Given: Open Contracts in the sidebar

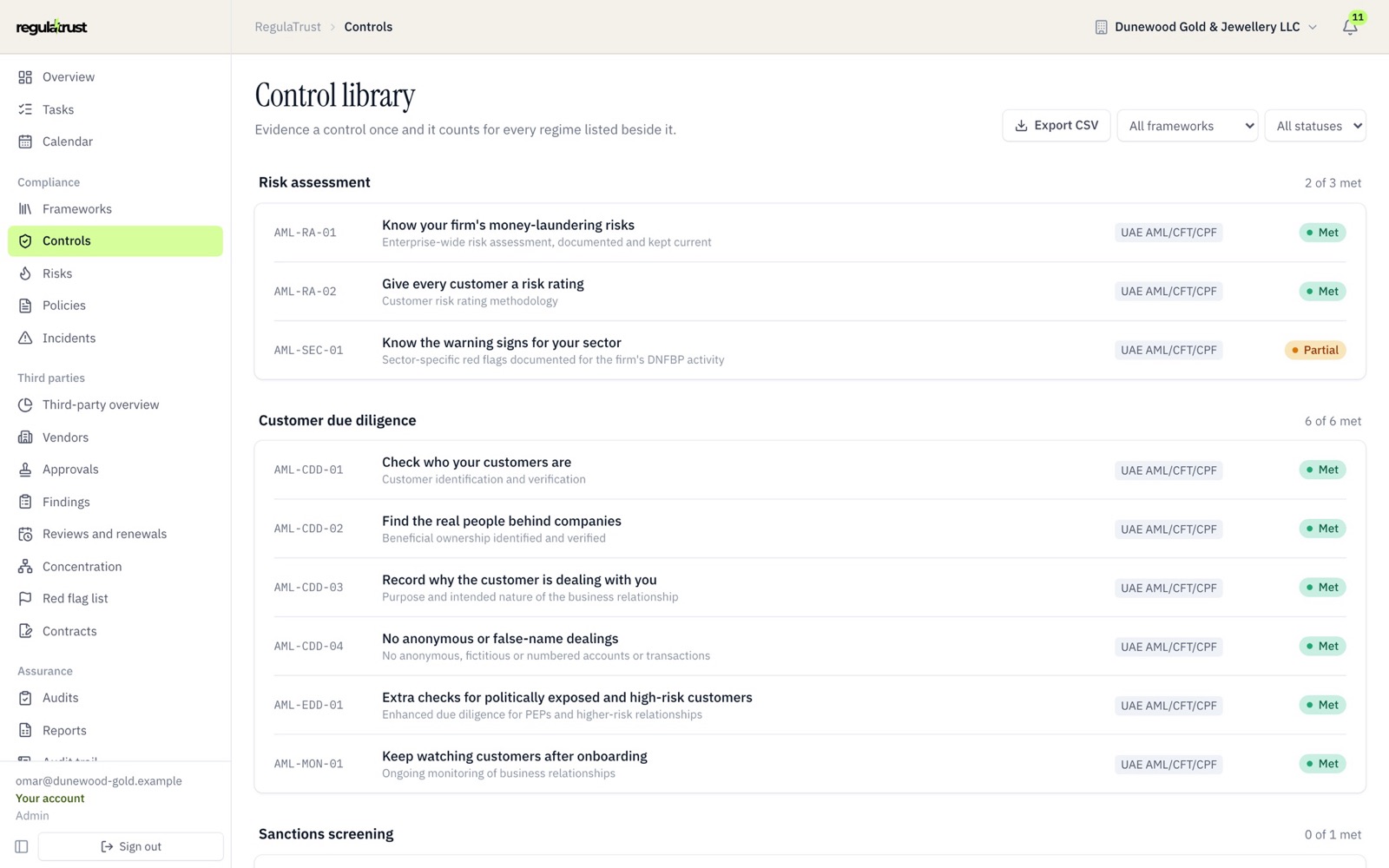Looking at the screenshot, I should tap(115, 631).
